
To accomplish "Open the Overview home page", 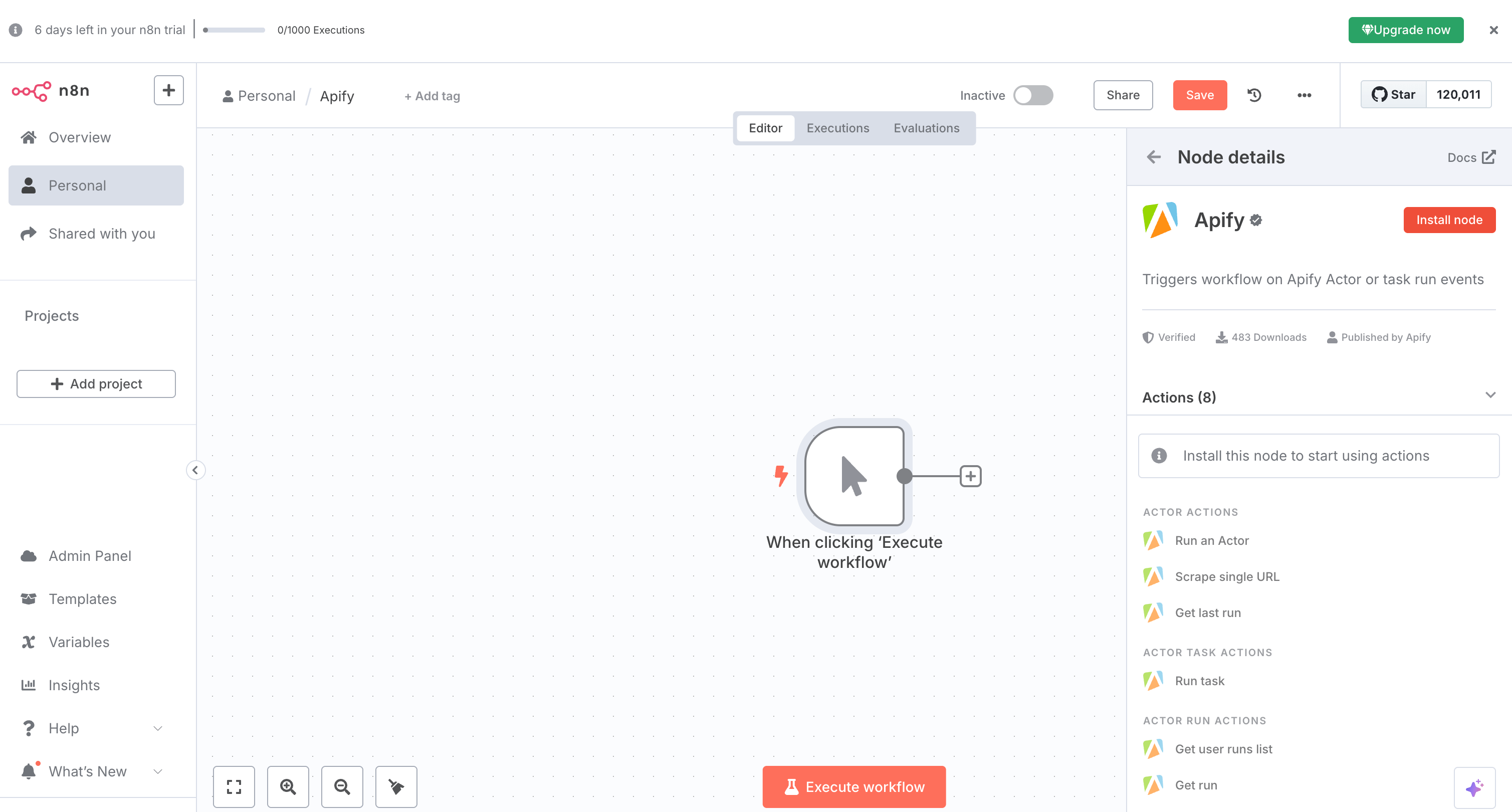I will 79,137.
